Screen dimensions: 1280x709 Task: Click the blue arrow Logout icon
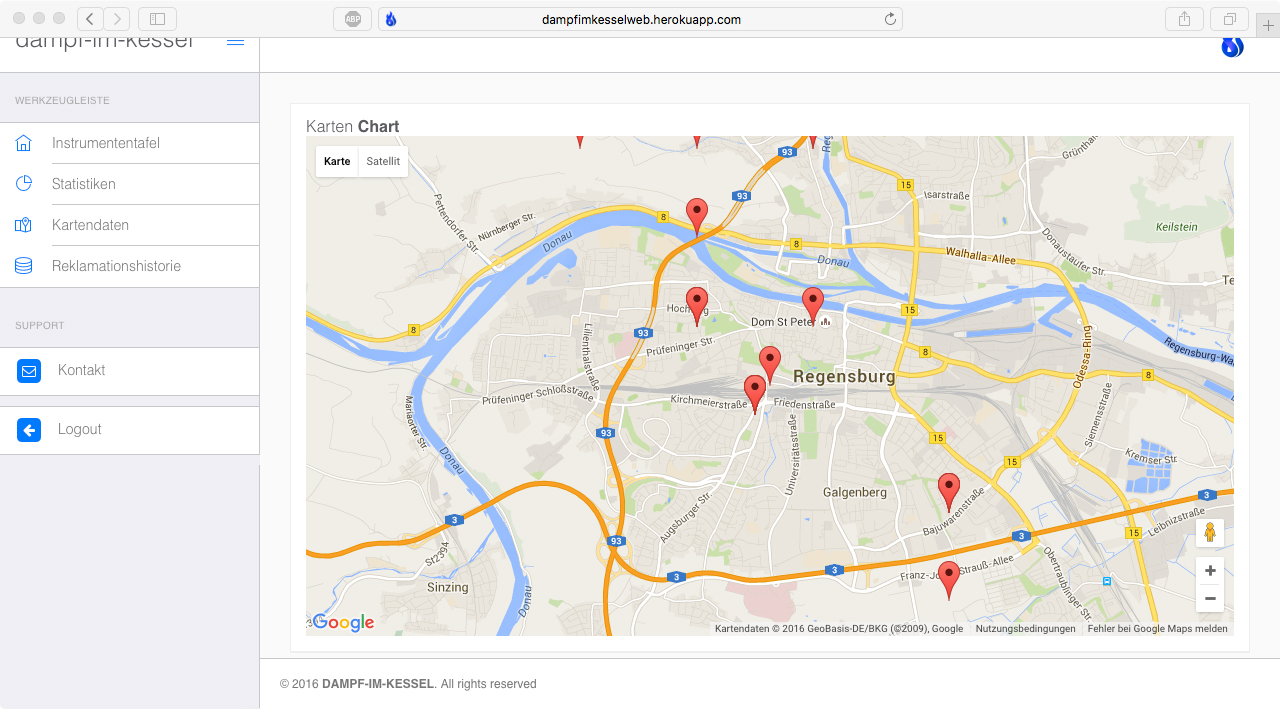[29, 430]
